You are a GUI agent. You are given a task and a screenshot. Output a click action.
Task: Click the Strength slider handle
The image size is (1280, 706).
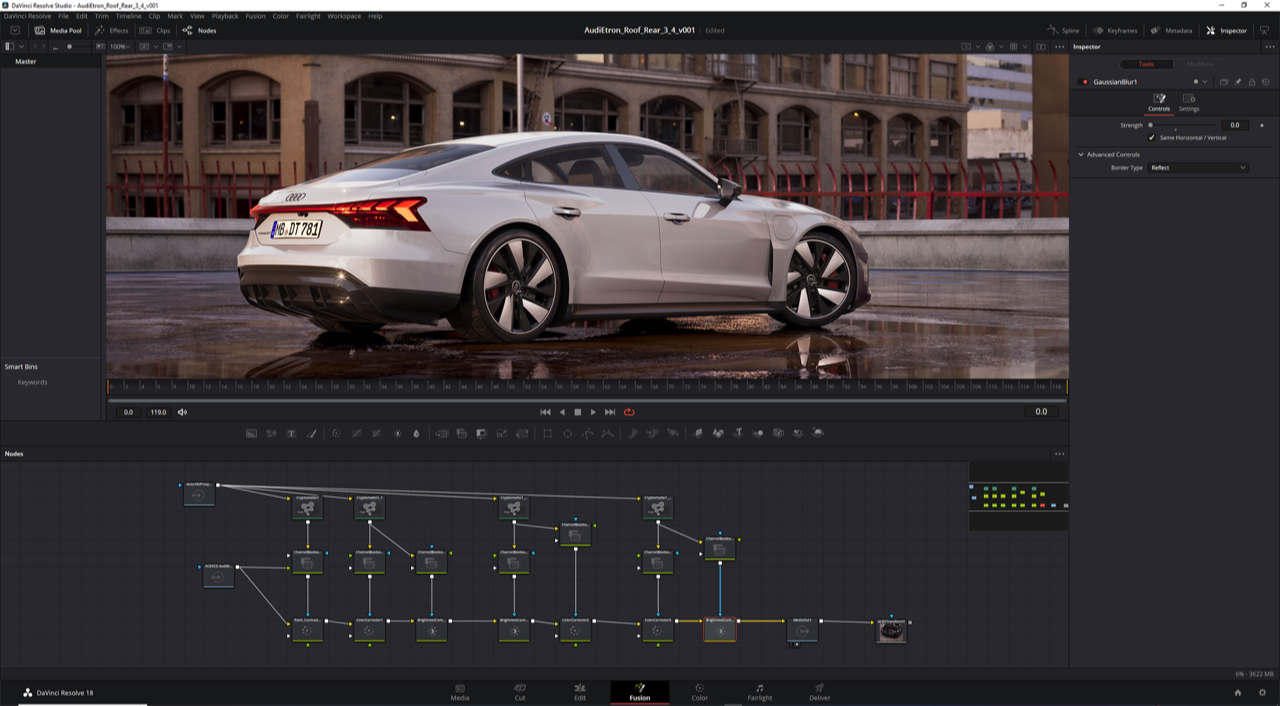[1150, 125]
